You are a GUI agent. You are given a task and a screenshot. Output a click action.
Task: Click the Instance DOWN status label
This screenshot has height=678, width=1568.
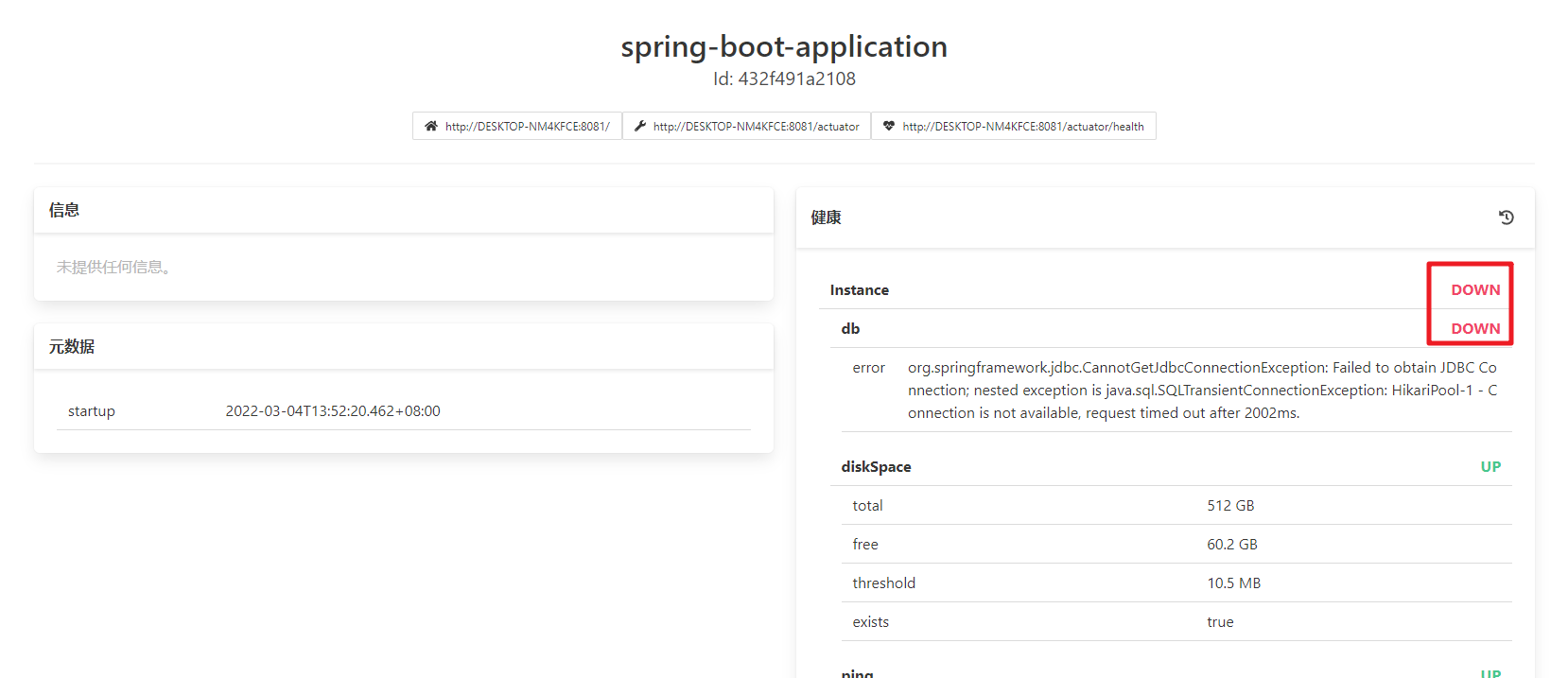coord(1475,290)
